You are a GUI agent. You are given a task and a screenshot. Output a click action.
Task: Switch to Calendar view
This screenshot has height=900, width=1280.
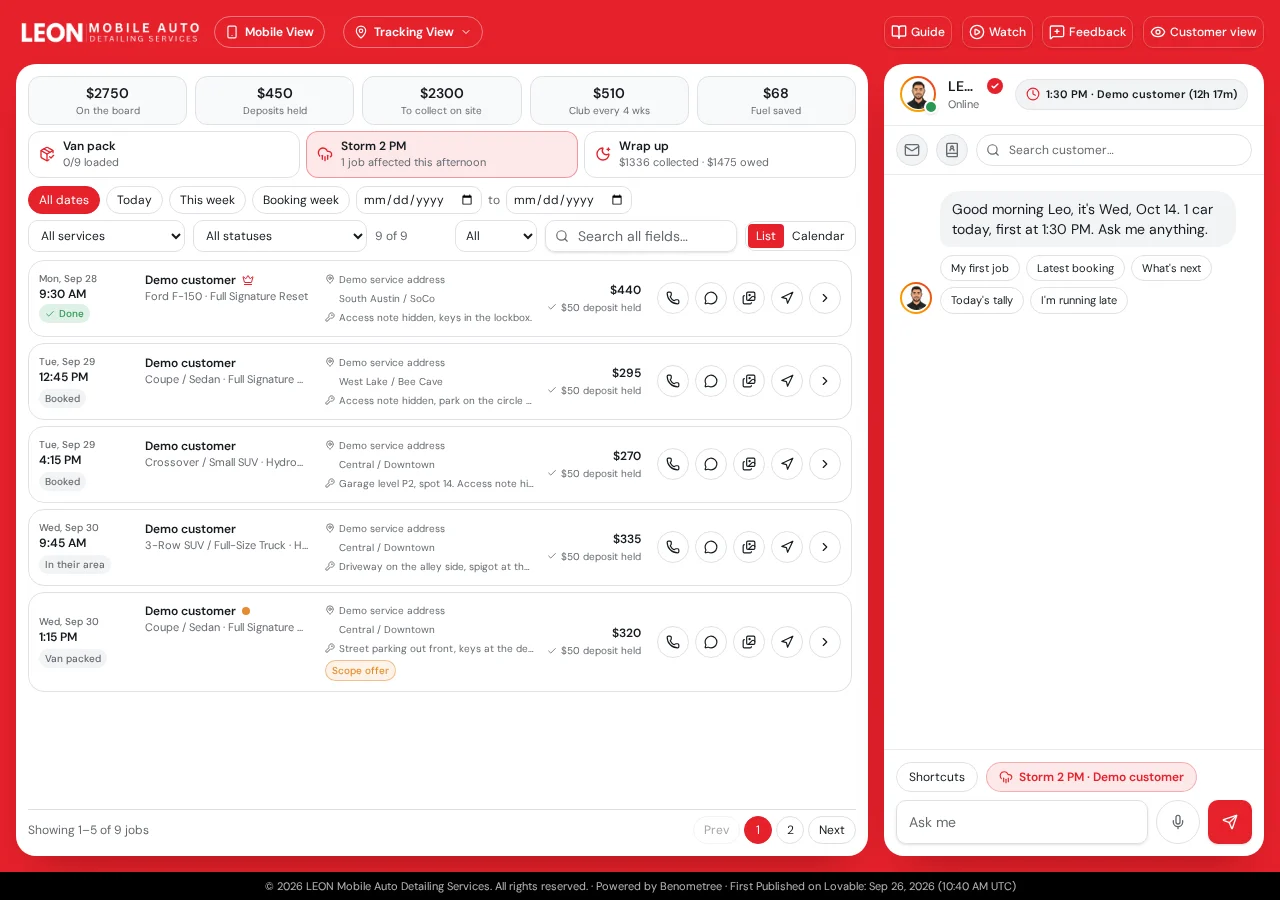pos(818,236)
